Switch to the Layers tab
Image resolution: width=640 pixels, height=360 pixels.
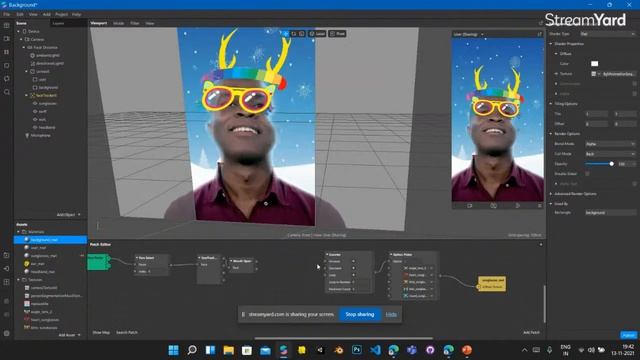58,23
